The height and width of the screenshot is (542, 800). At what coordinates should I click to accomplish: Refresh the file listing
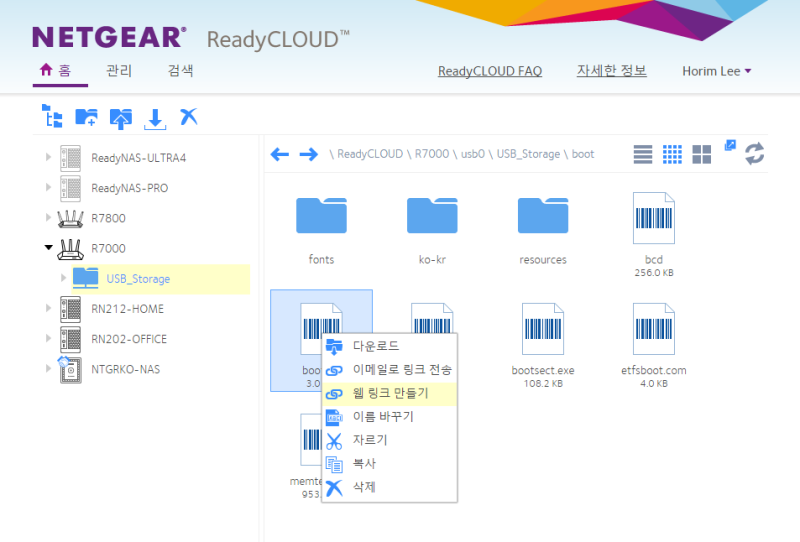pos(755,154)
